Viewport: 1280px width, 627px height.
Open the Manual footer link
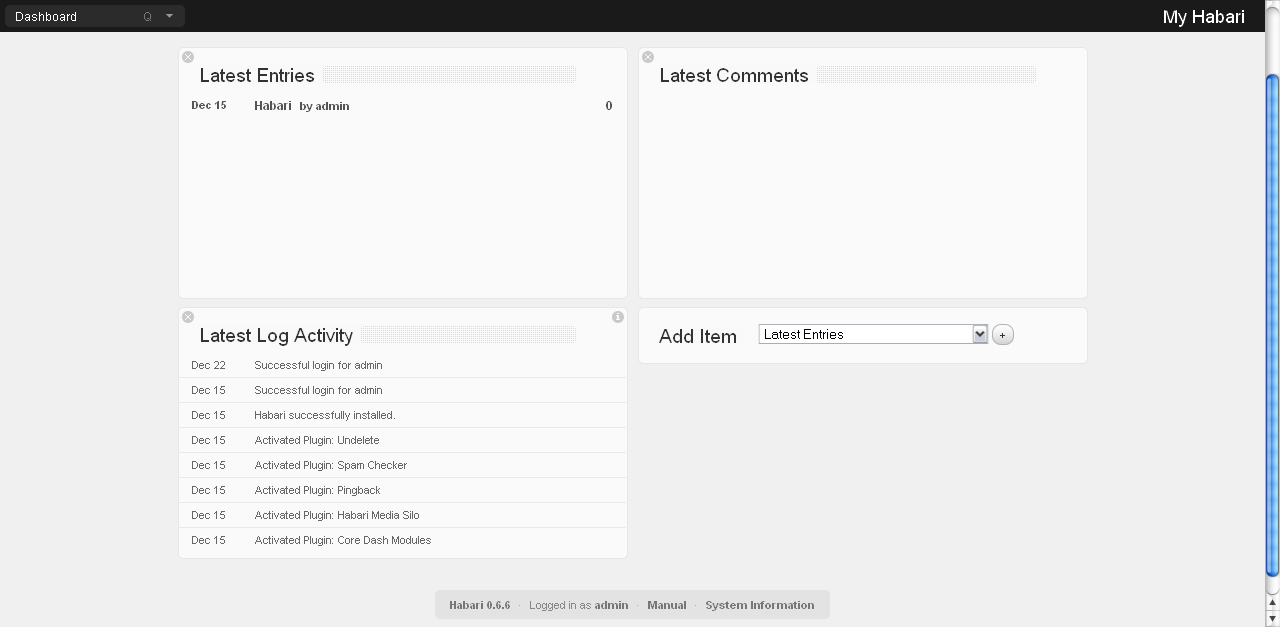666,605
